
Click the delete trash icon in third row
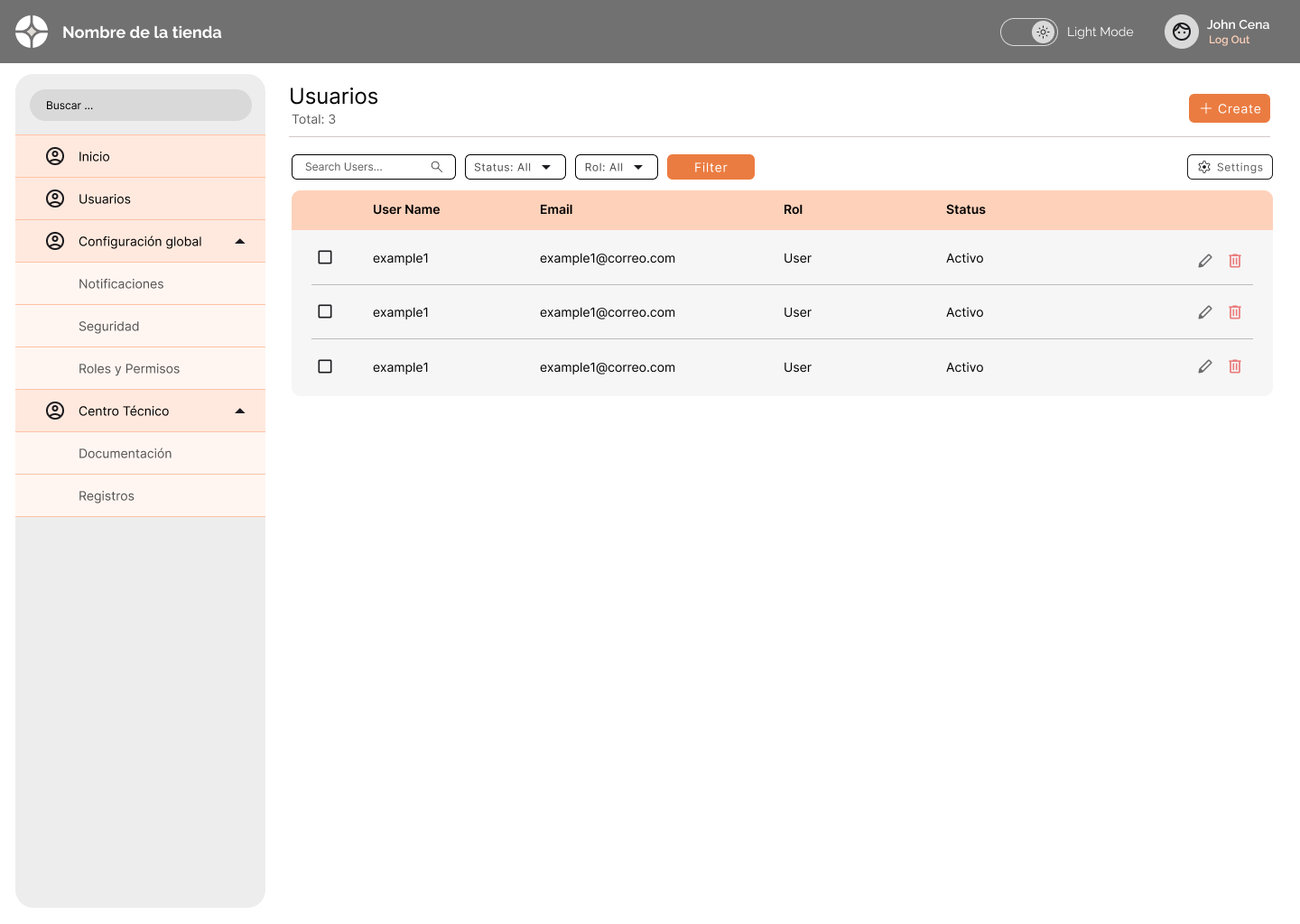click(x=1234, y=366)
